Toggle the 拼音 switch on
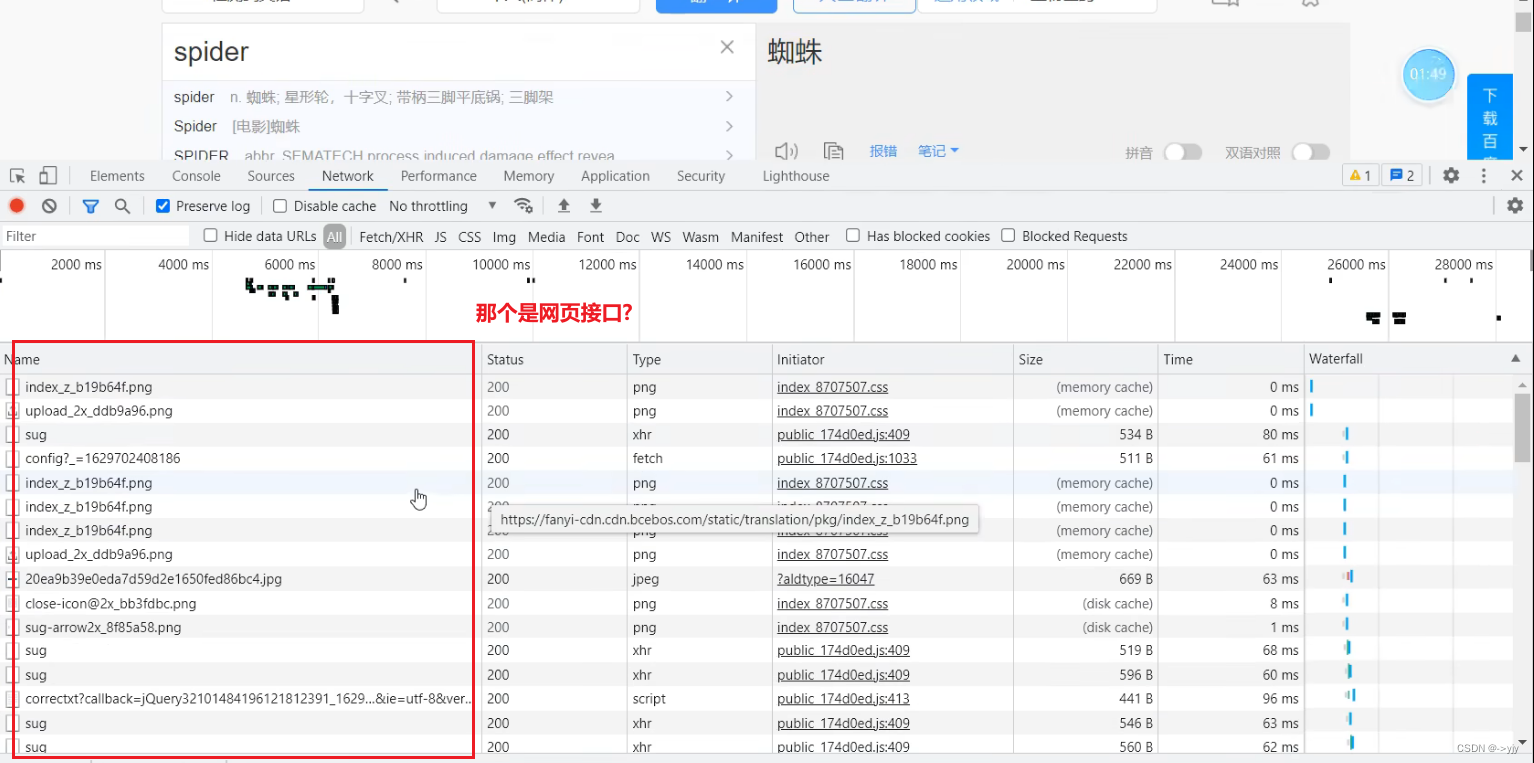Image resolution: width=1534 pixels, height=763 pixels. coord(1183,151)
